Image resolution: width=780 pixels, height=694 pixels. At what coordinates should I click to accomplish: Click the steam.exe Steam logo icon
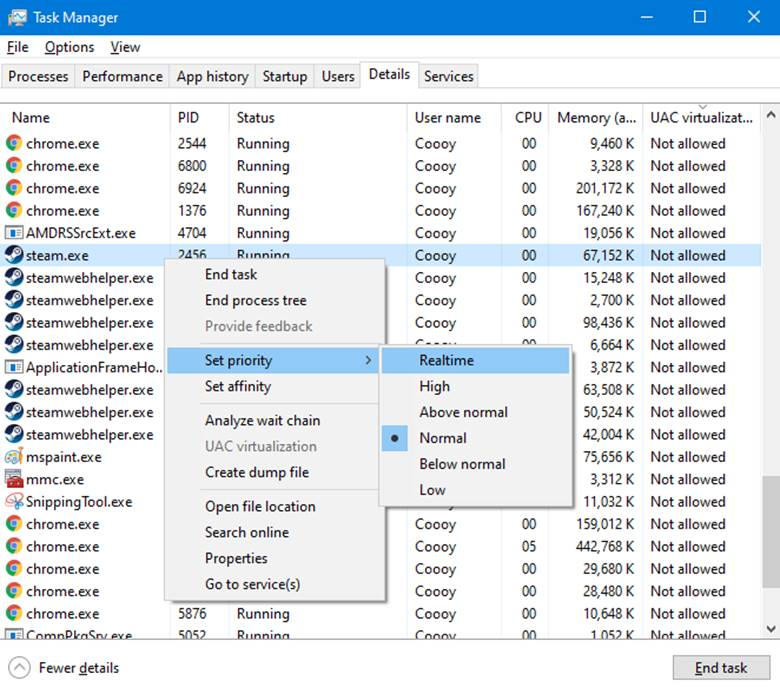point(14,255)
